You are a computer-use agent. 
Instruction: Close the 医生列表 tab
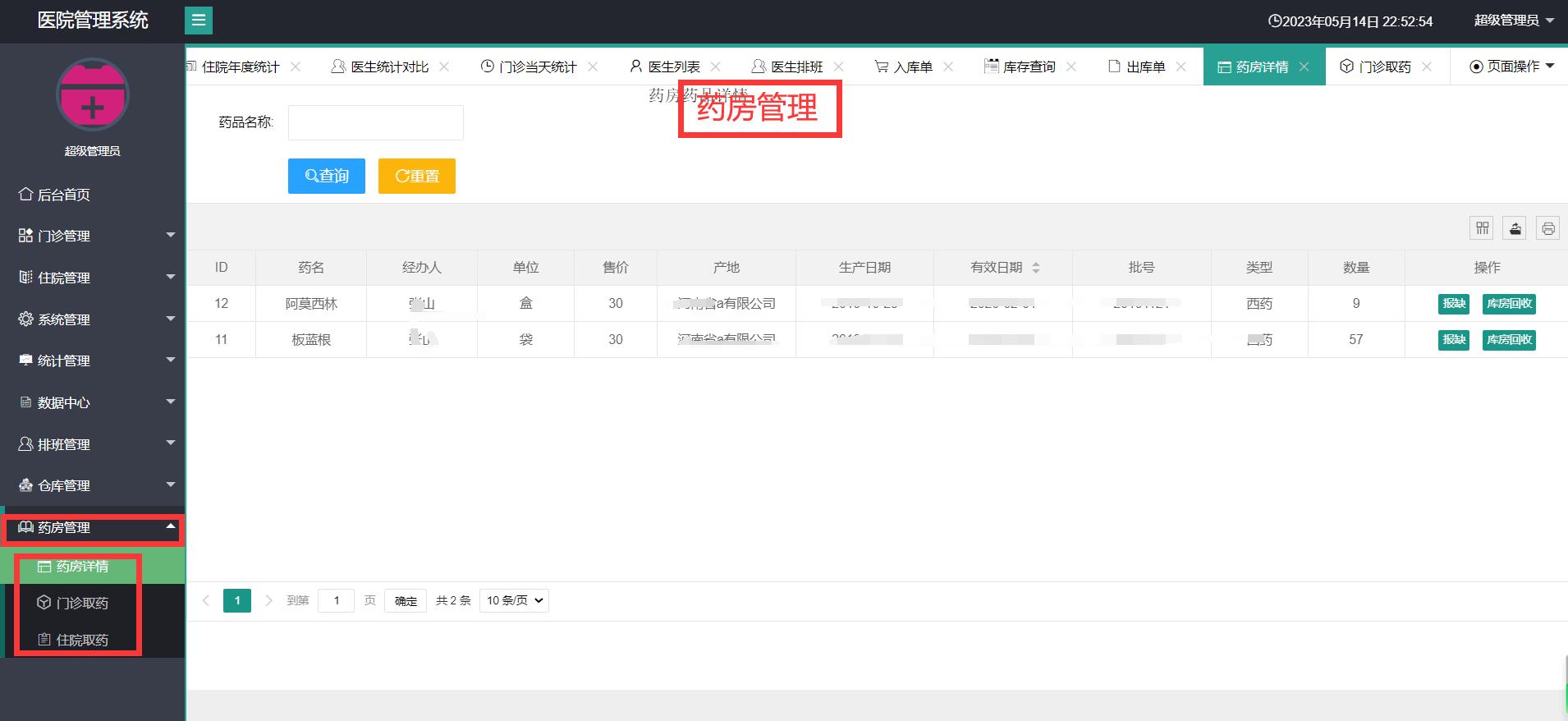716,67
